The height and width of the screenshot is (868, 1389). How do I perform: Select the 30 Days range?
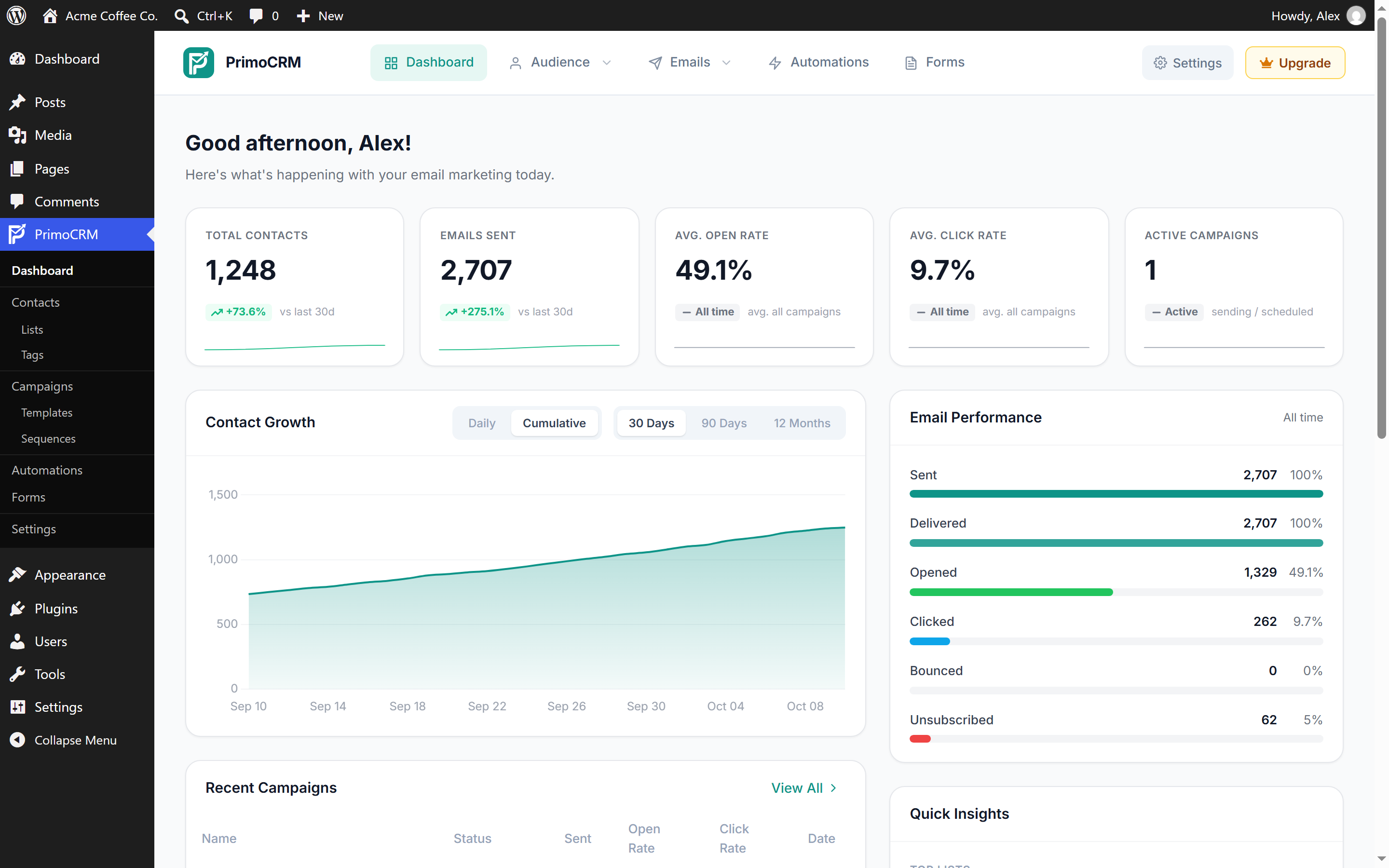coord(651,423)
